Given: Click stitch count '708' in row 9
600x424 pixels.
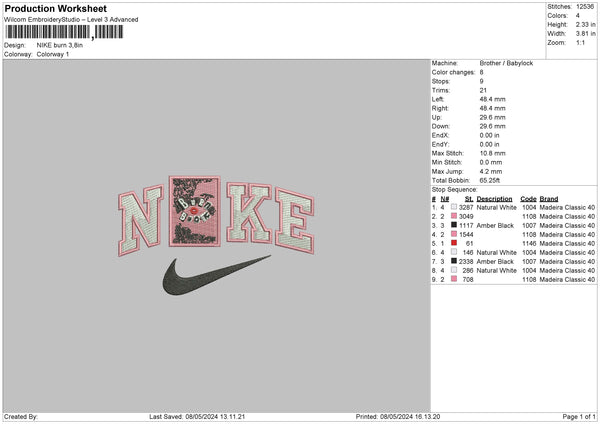Looking at the screenshot, I should click(468, 280).
